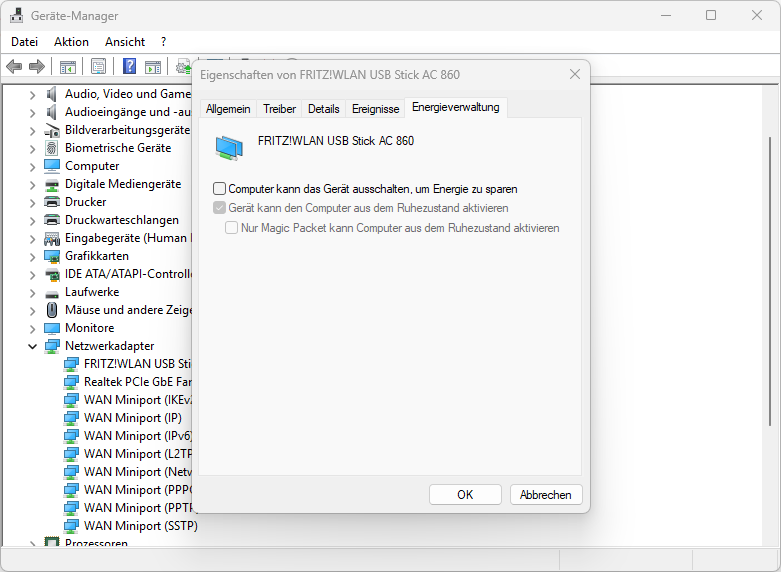Click the Eingabegeräte HID icon
Viewport: 781px width, 572px height.
click(x=52, y=239)
